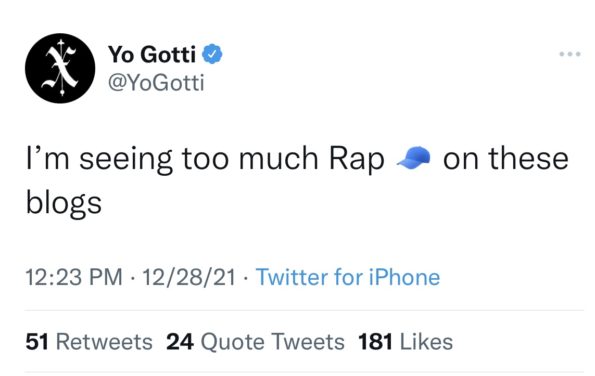Click the word "blogs" in tweet
Viewport: 595px width, 376px height.
coord(64,203)
